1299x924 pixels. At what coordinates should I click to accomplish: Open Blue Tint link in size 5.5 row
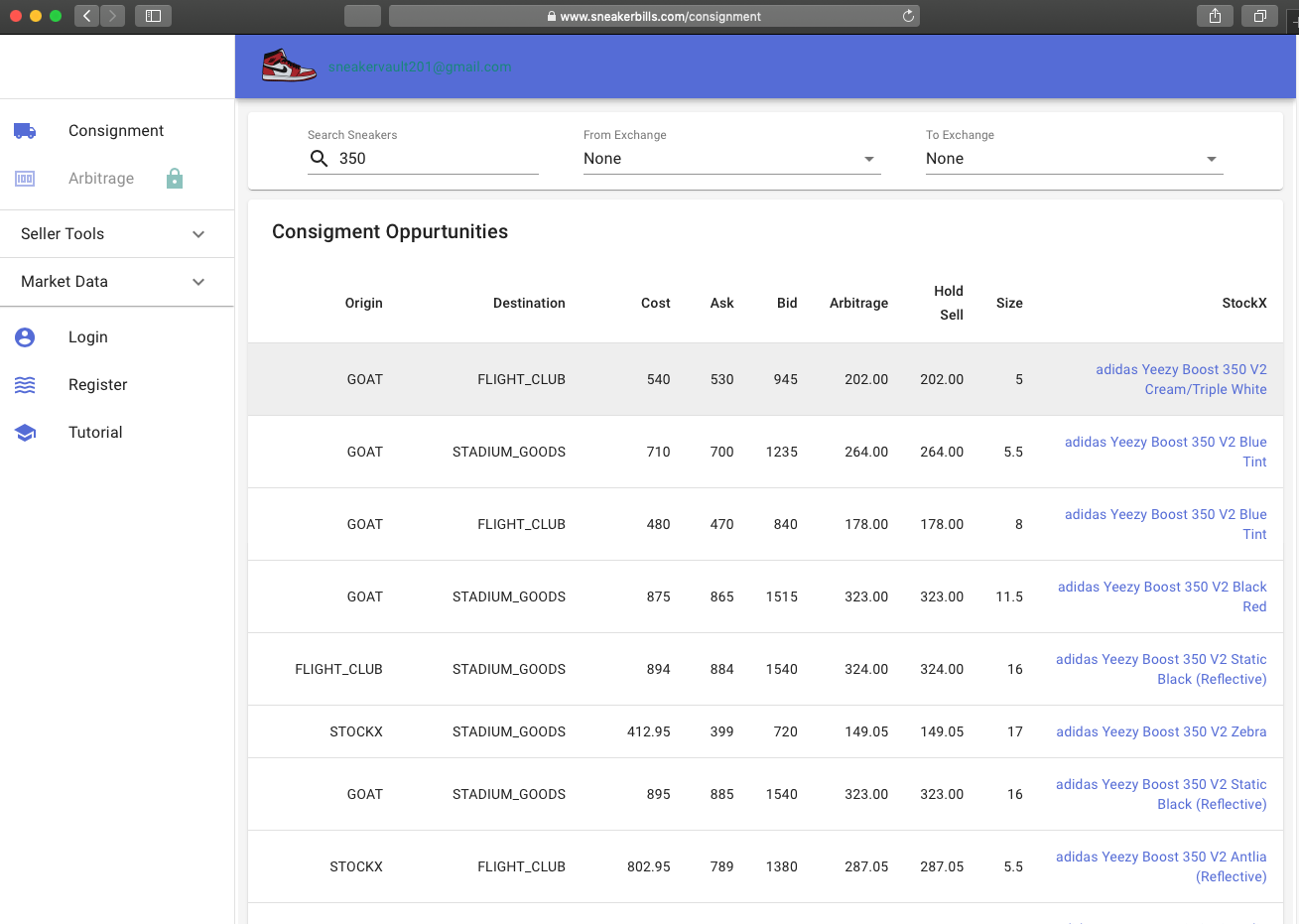click(x=1166, y=452)
